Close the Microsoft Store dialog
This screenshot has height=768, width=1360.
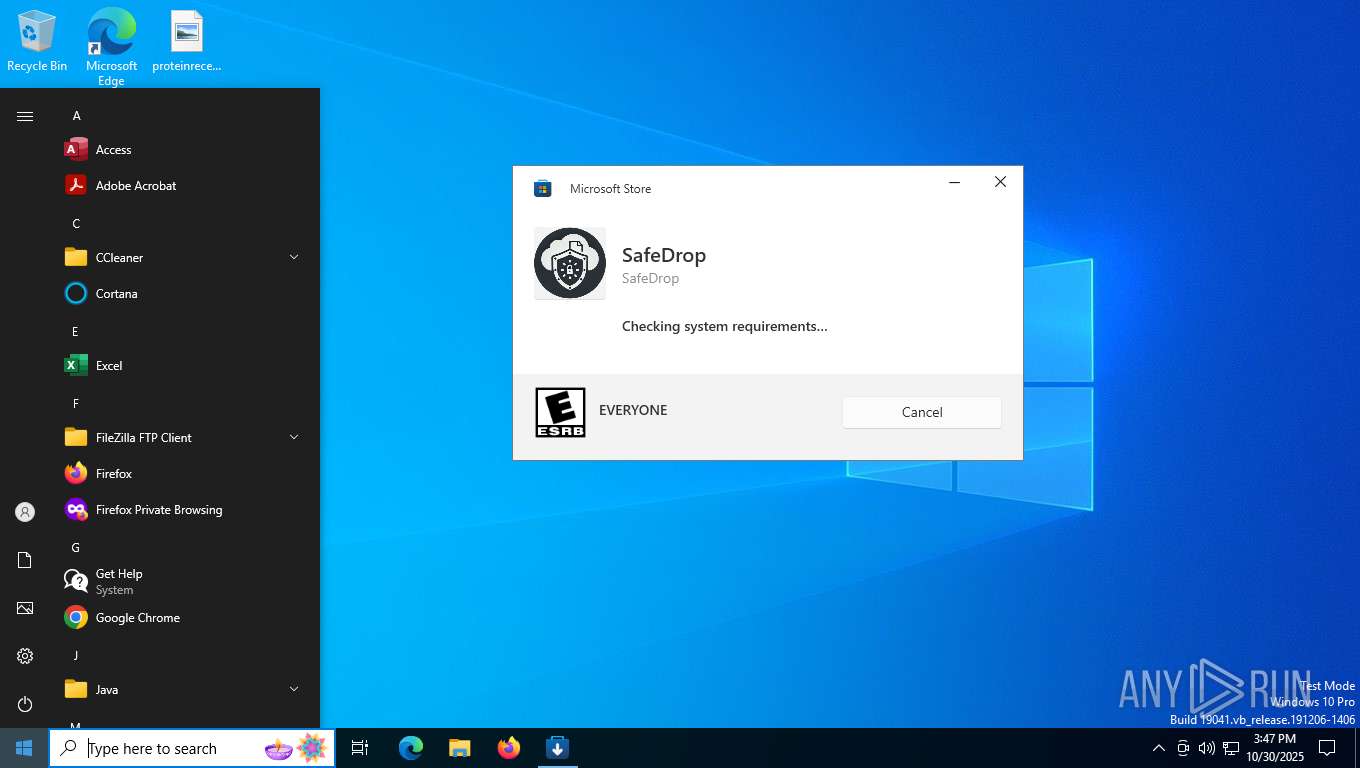[x=1000, y=182]
